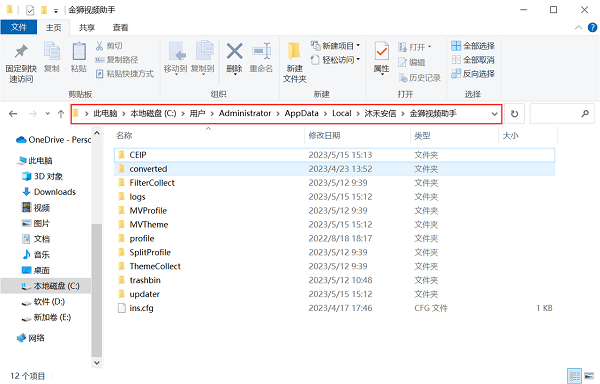Click the Forward navigation arrow
This screenshot has width=600, height=384.
click(33, 114)
